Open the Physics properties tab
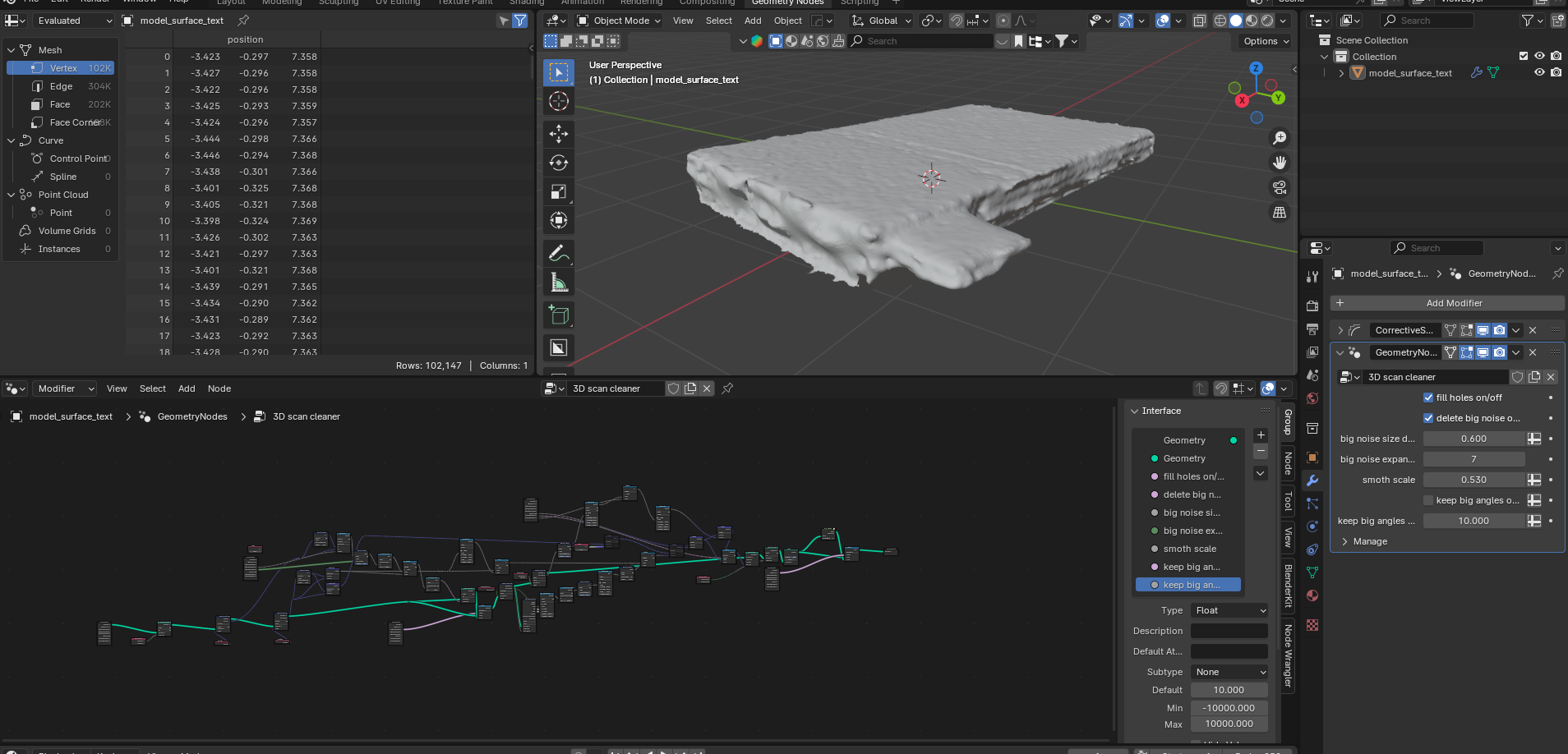The width and height of the screenshot is (1568, 754). pyautogui.click(x=1312, y=526)
